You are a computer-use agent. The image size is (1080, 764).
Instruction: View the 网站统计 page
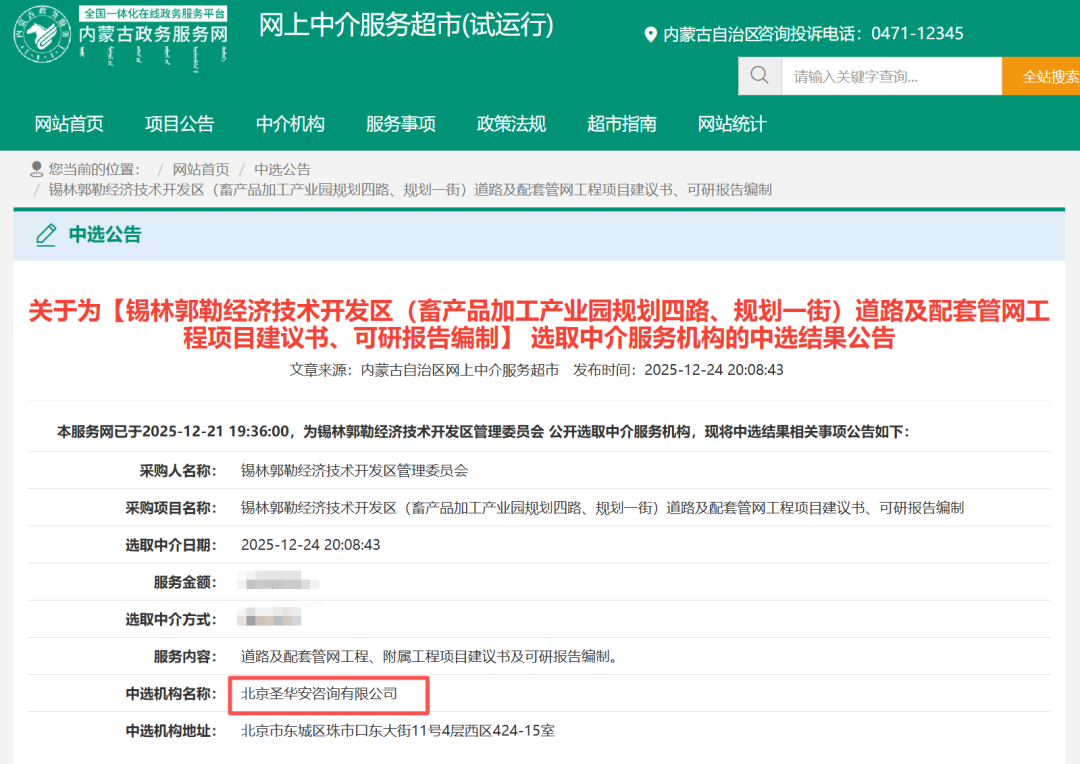coord(732,124)
